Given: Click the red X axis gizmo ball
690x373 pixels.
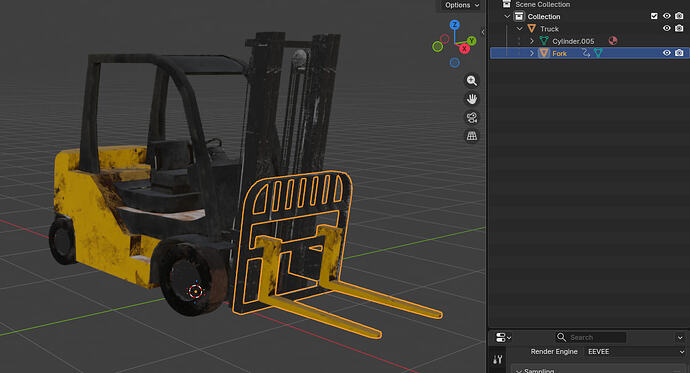Looking at the screenshot, I should [x=464, y=49].
